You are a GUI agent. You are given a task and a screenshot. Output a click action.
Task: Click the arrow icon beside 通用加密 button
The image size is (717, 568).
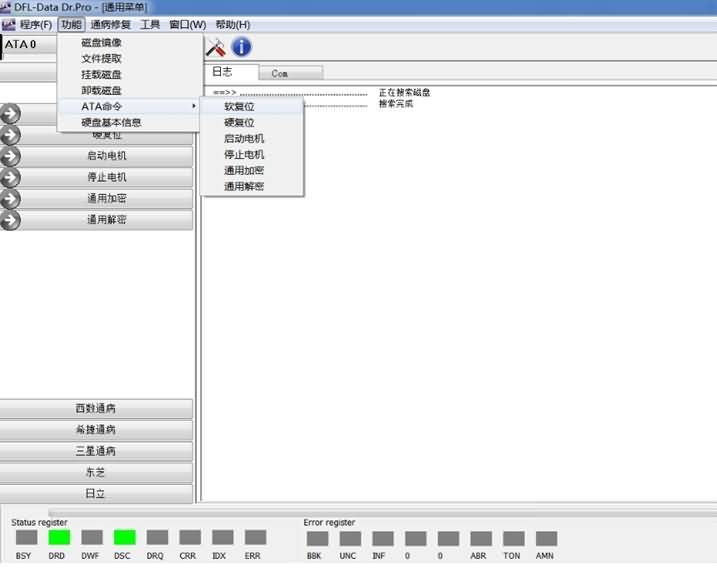[11, 198]
